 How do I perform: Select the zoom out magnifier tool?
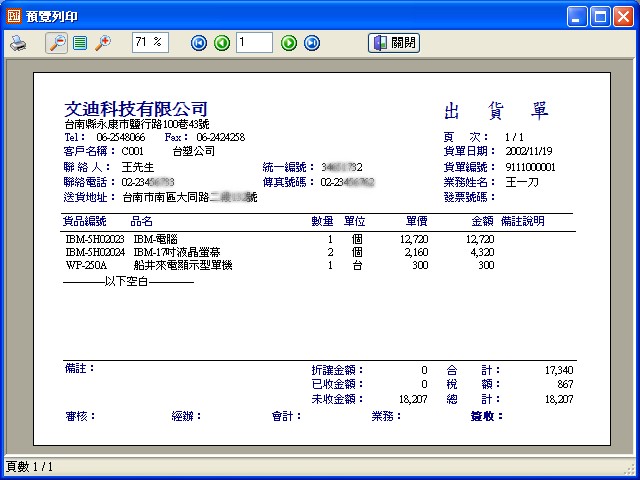click(x=57, y=43)
